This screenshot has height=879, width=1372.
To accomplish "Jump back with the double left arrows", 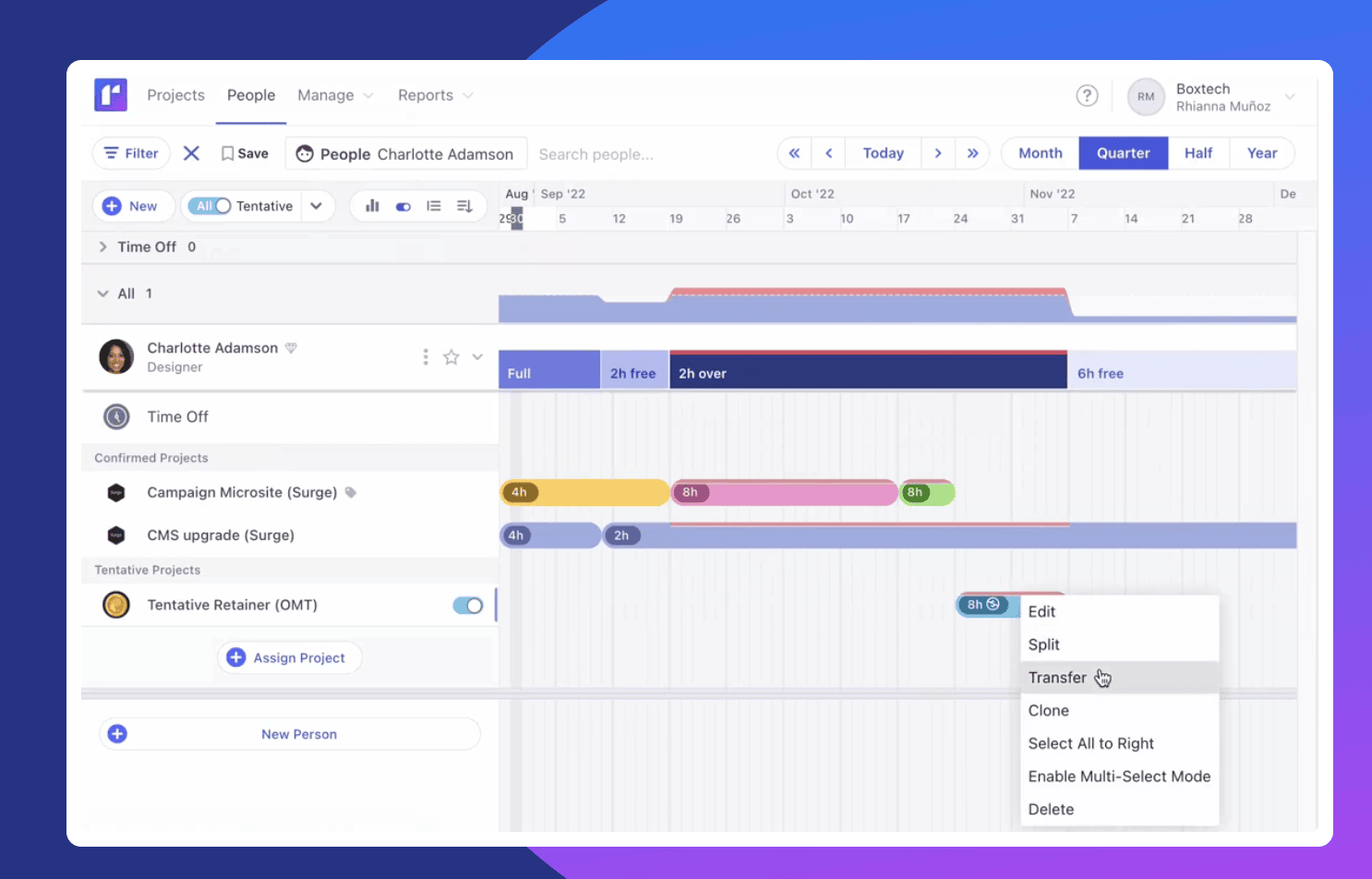I will coord(794,153).
